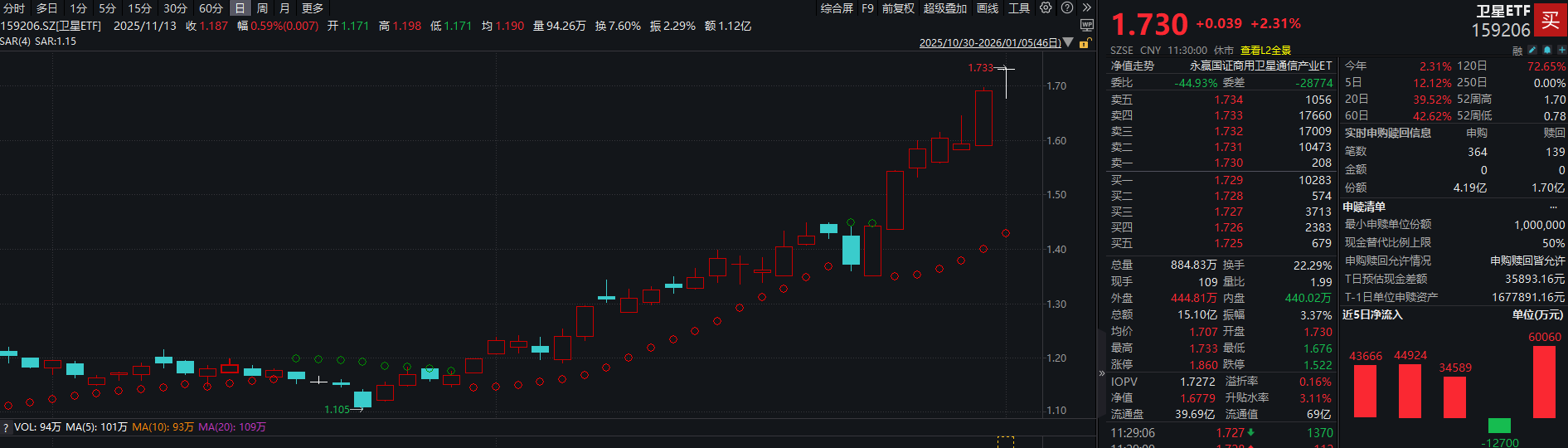Viewport: 1568px width, 448px height.
Task: Click the 60060 red net inflow bar
Action: [1544, 382]
